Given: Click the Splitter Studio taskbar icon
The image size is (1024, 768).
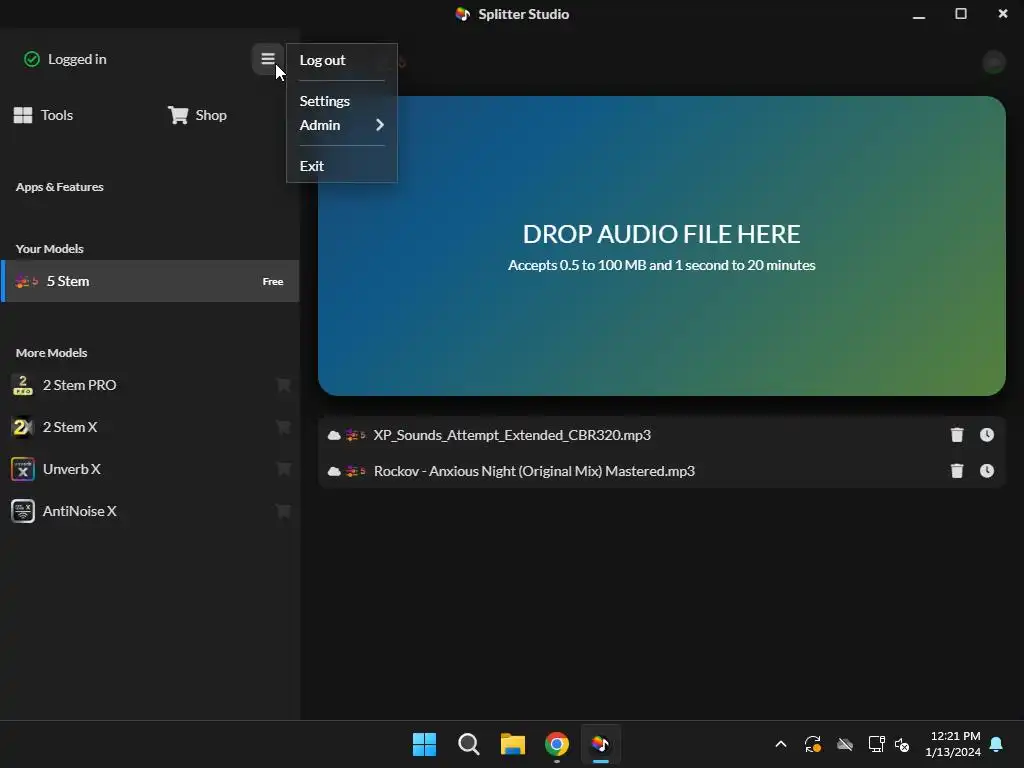Looking at the screenshot, I should (x=601, y=744).
